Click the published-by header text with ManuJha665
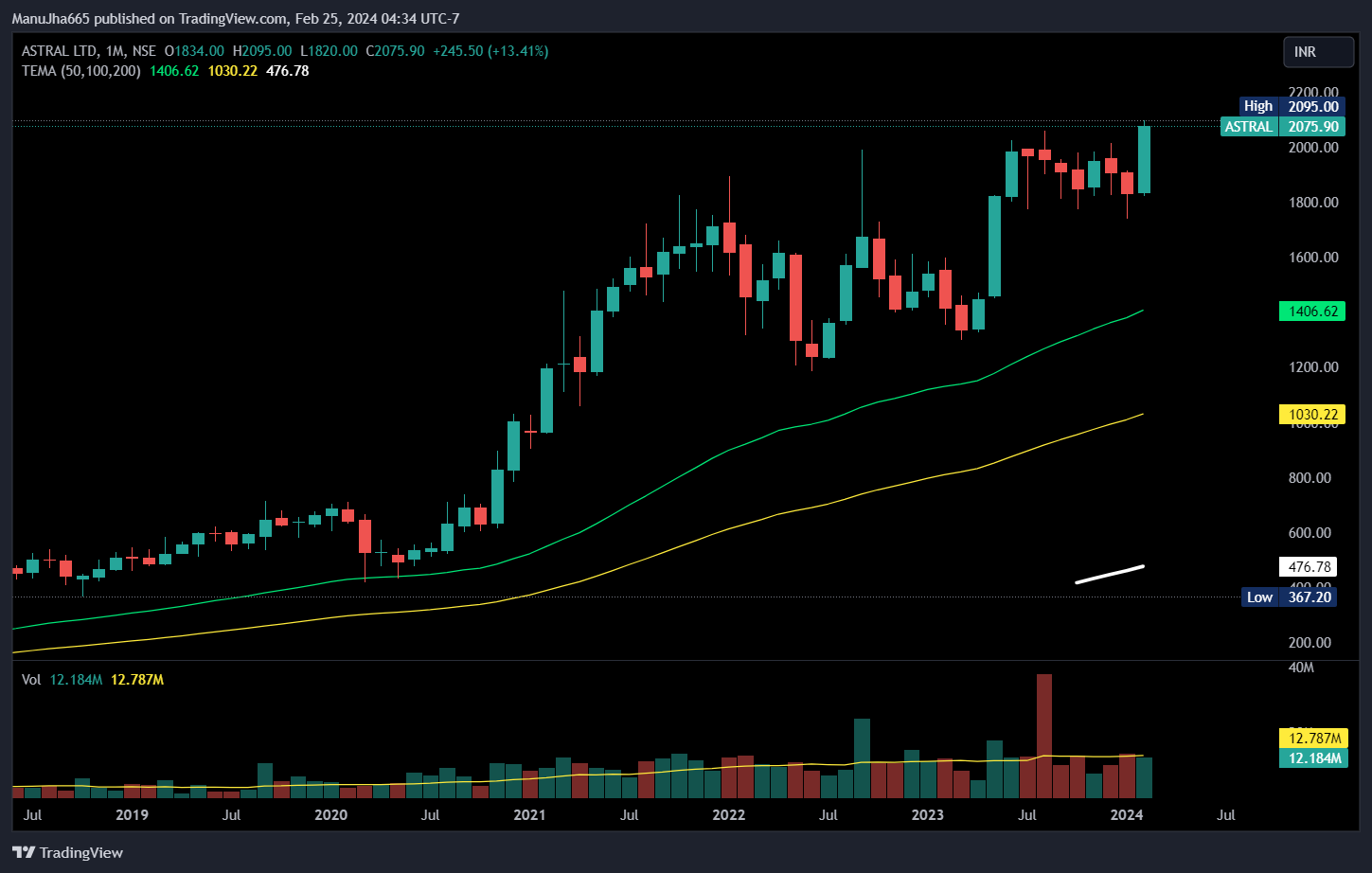The width and height of the screenshot is (1372, 873). click(236, 18)
